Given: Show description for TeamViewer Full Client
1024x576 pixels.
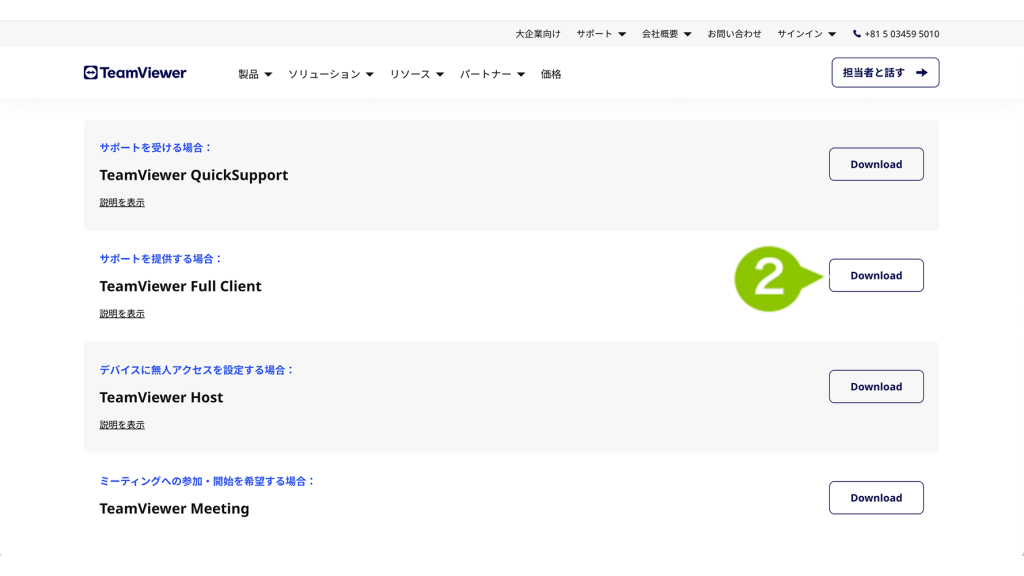Looking at the screenshot, I should 122,313.
